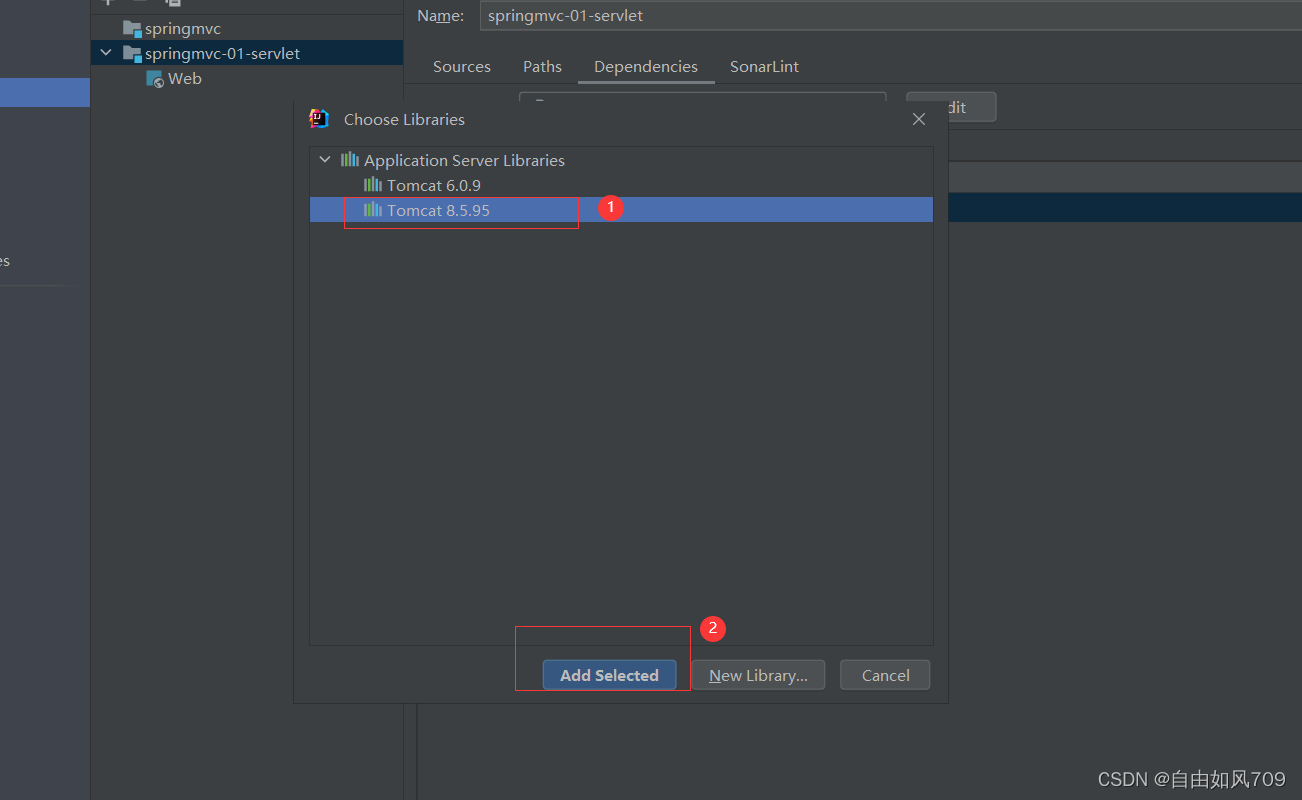This screenshot has width=1302, height=800.
Task: Collapse the Application Server Libraries node
Action: click(325, 160)
